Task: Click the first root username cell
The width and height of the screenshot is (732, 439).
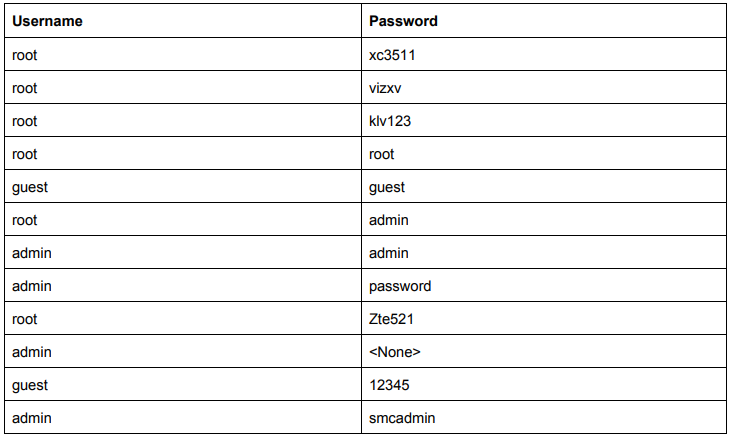Action: point(25,55)
